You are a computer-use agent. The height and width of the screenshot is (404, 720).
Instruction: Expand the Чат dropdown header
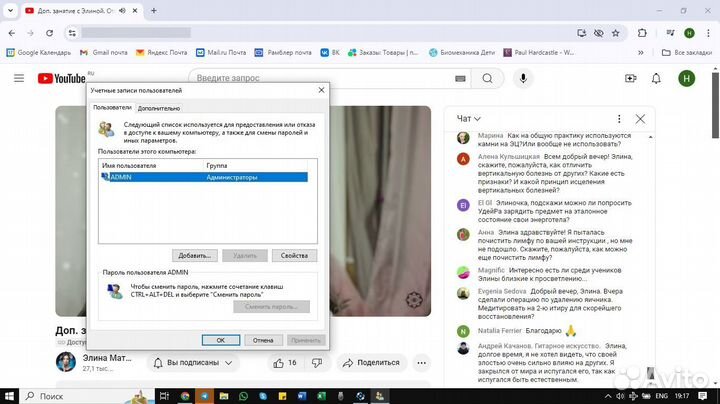468,119
